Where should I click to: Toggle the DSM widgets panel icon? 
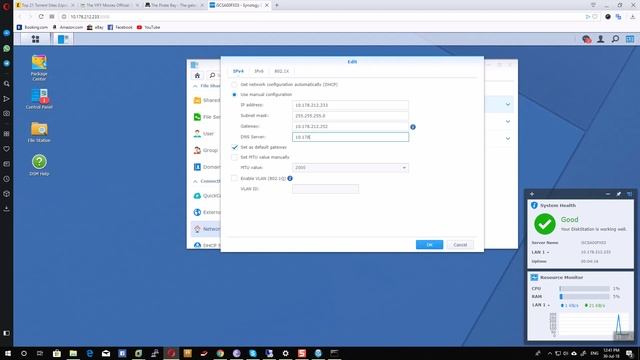[630, 39]
